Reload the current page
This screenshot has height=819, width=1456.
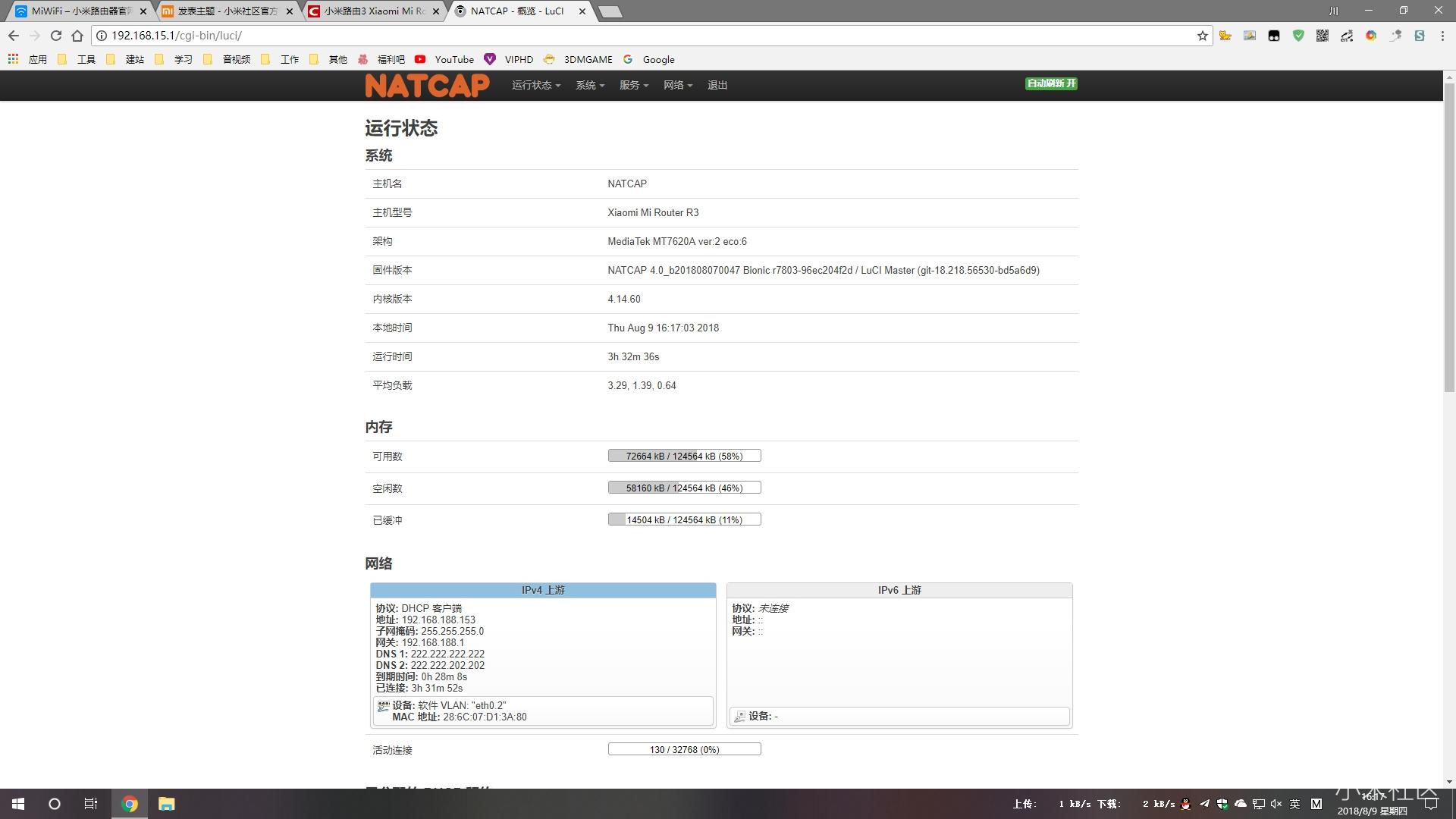(55, 36)
